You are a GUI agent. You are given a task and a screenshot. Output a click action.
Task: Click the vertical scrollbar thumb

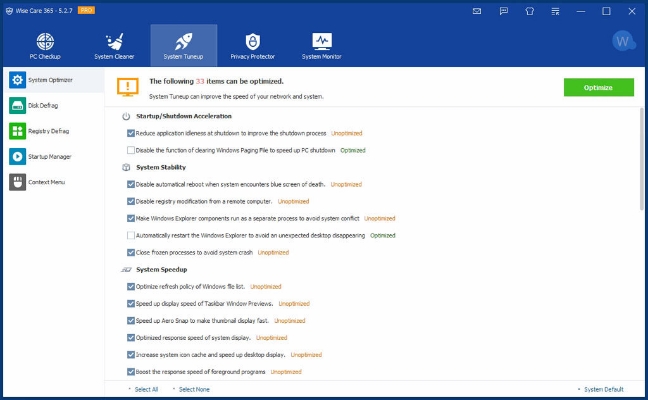coord(641,159)
